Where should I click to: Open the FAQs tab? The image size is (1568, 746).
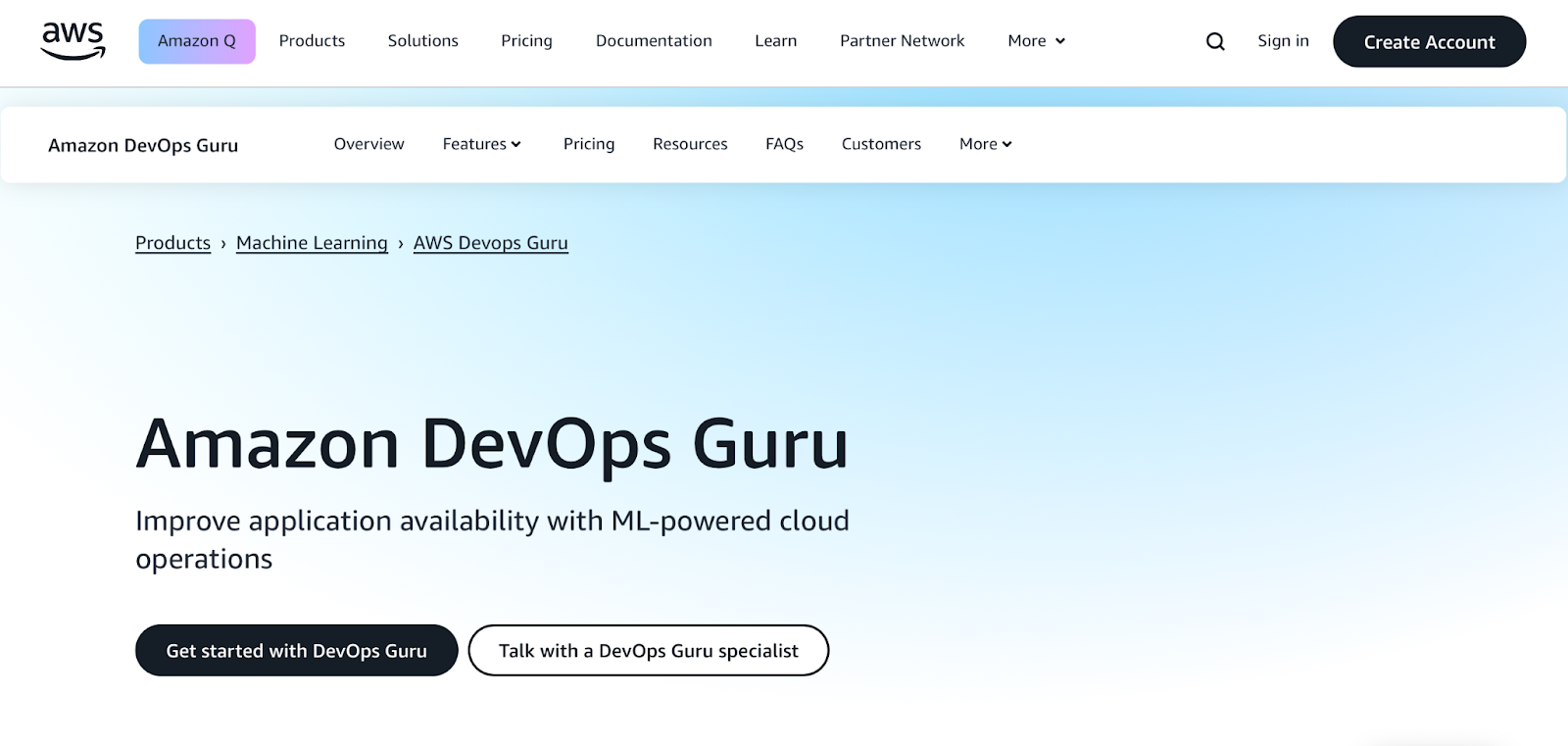point(784,144)
